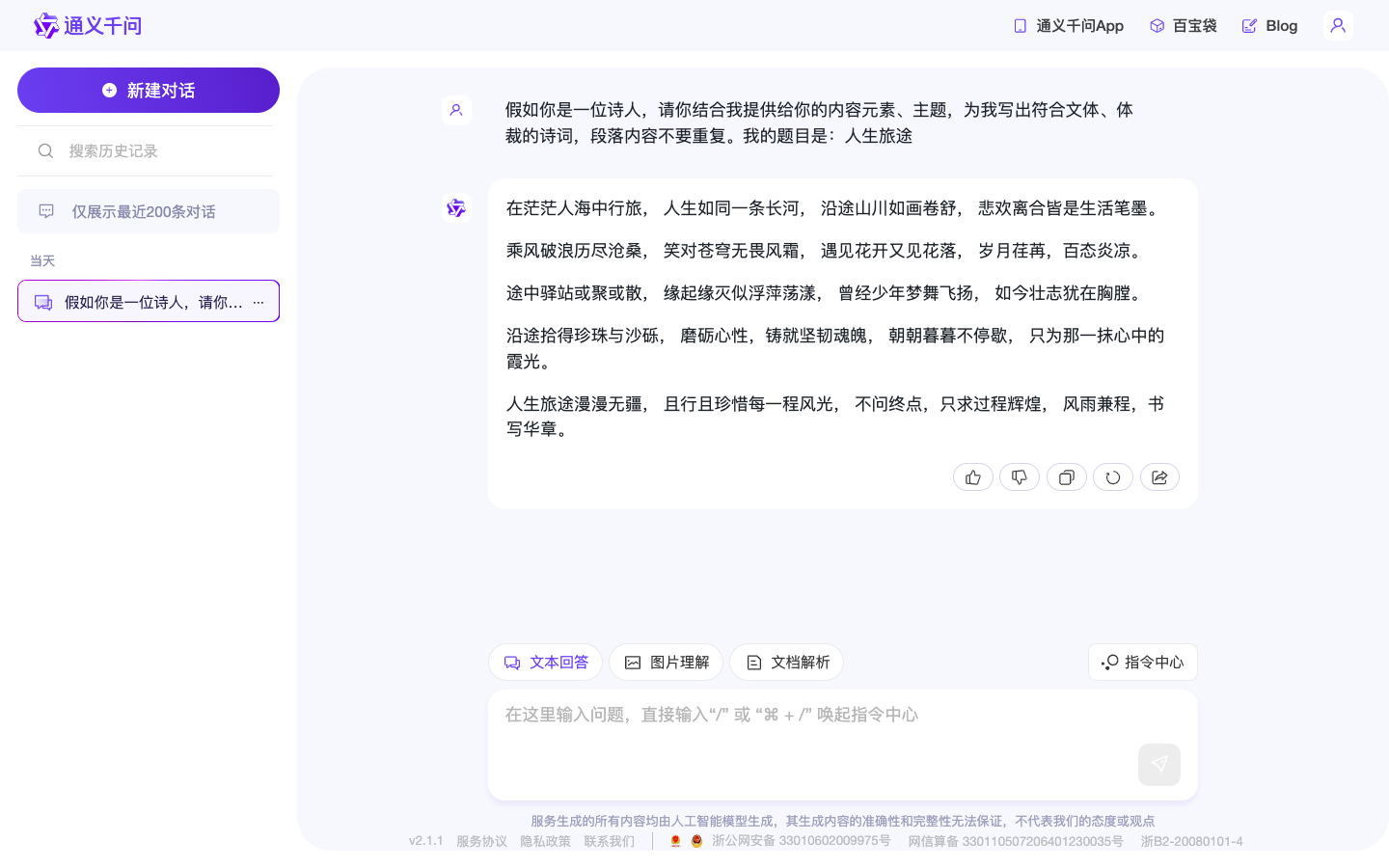Enable 文本回答 text answer mode
The image size is (1389, 868).
pos(545,662)
